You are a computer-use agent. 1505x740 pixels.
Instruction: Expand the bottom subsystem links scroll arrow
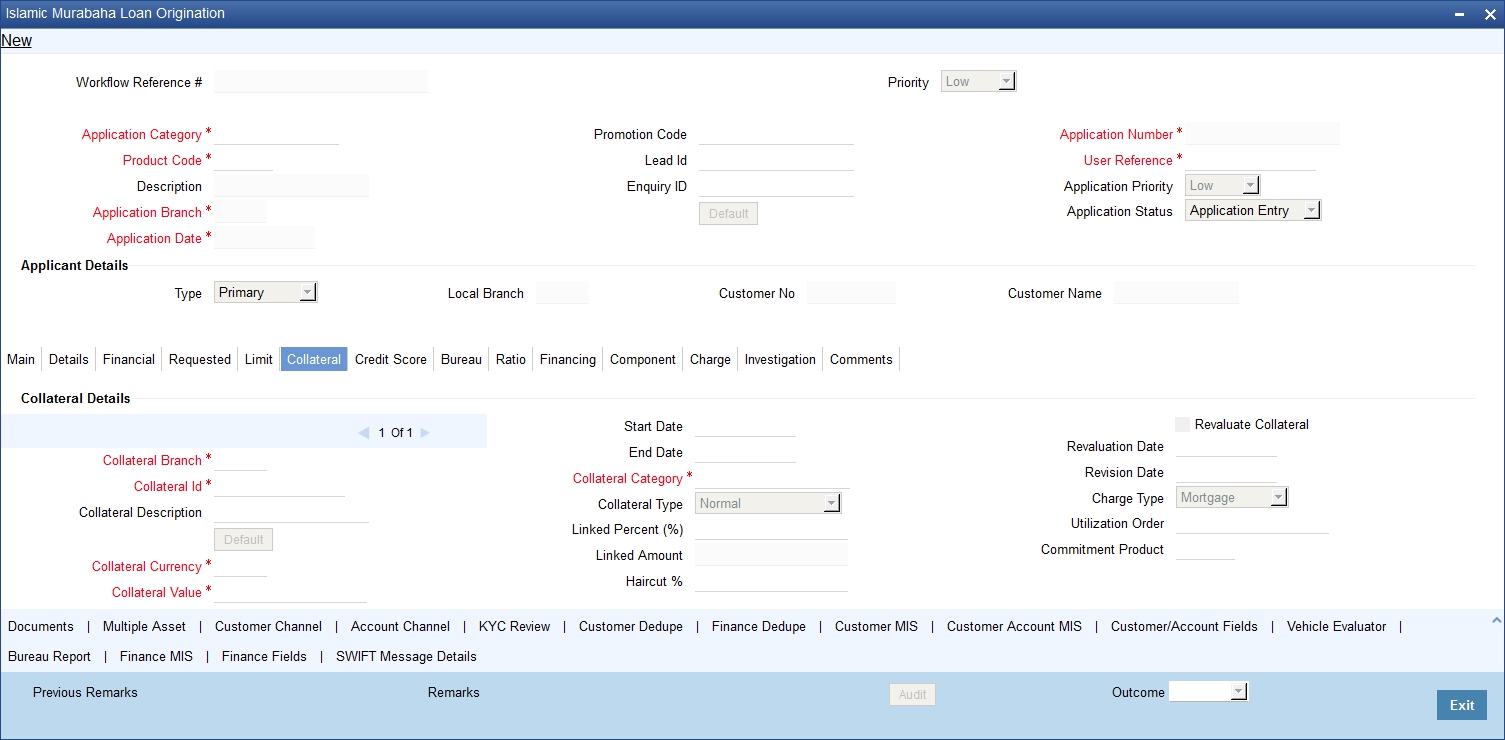pos(1497,621)
